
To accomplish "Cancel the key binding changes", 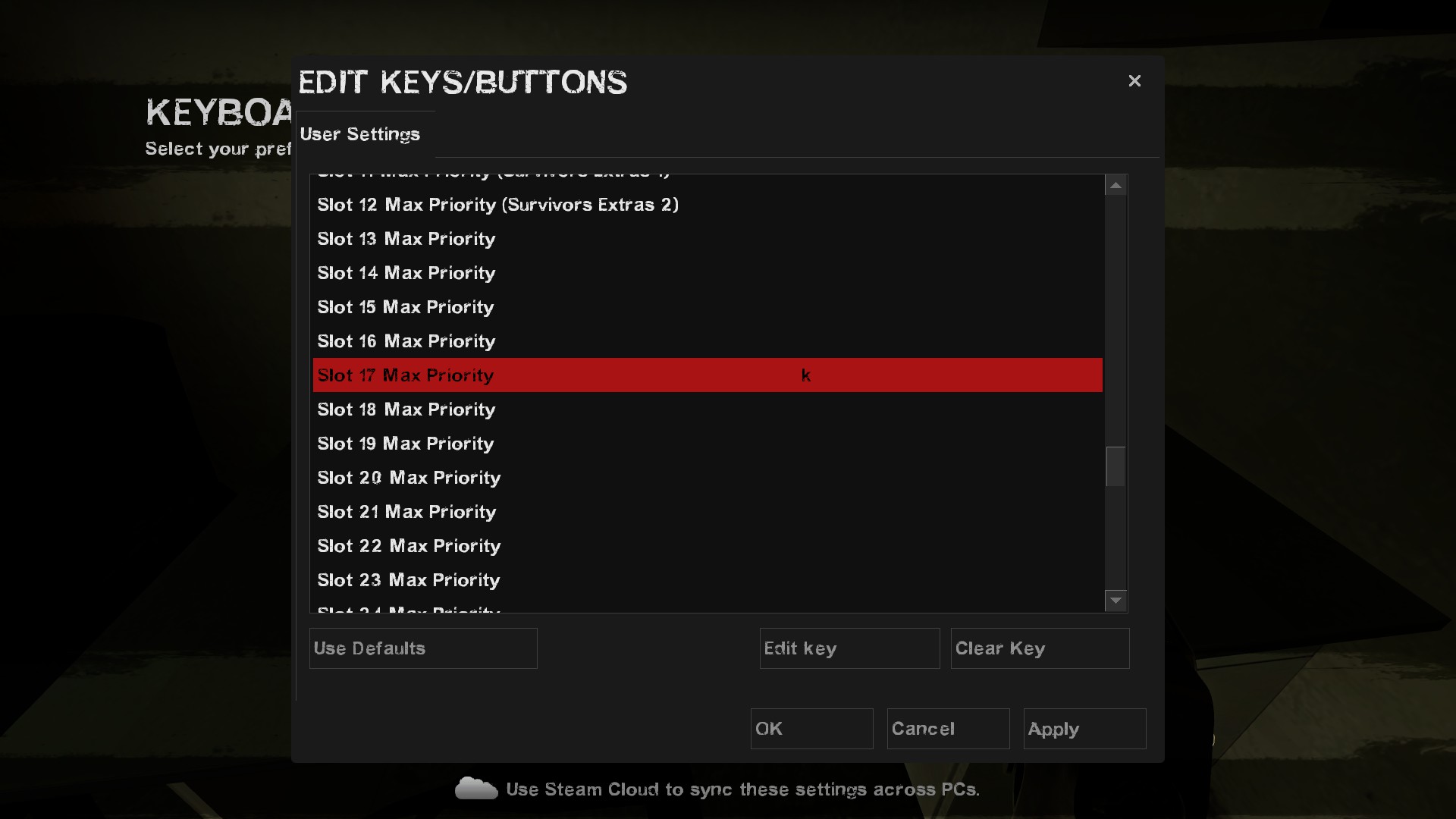I will coord(948,729).
